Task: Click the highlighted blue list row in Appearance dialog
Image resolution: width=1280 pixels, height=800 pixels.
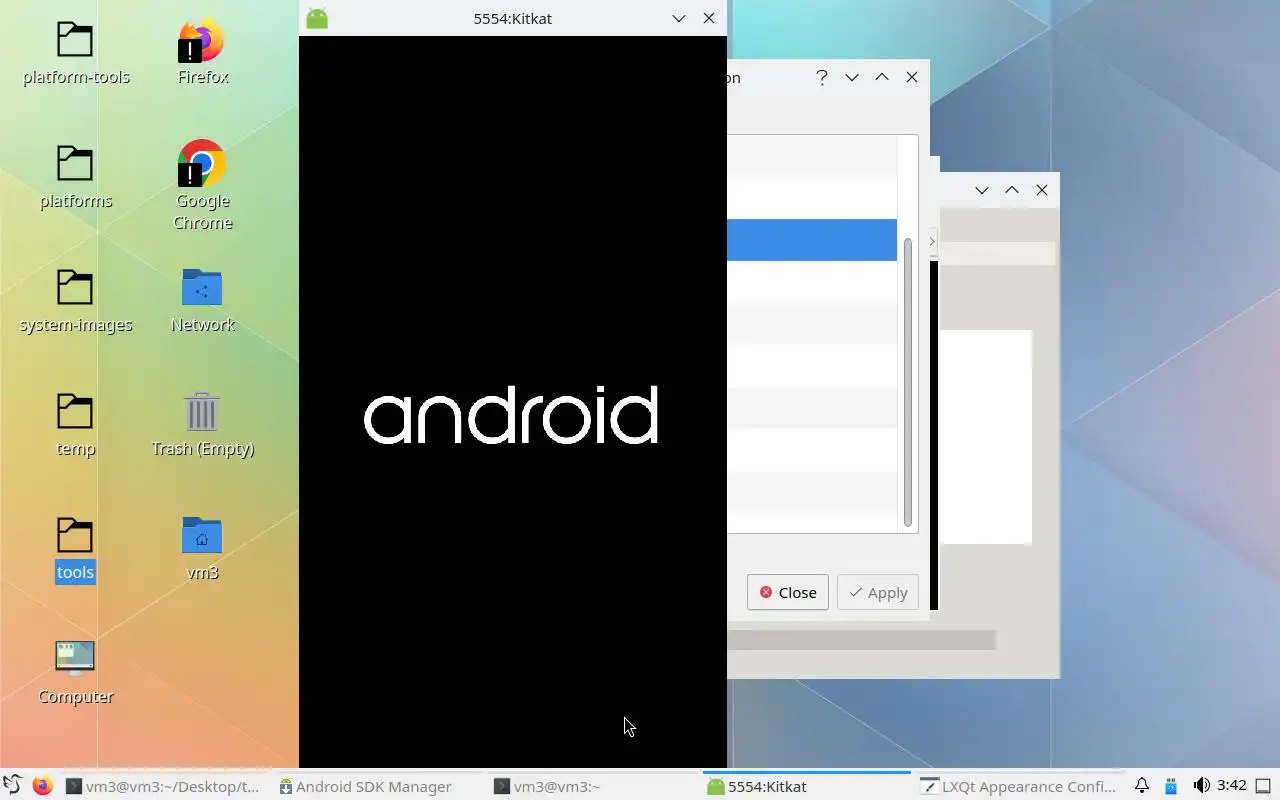Action: pos(812,240)
